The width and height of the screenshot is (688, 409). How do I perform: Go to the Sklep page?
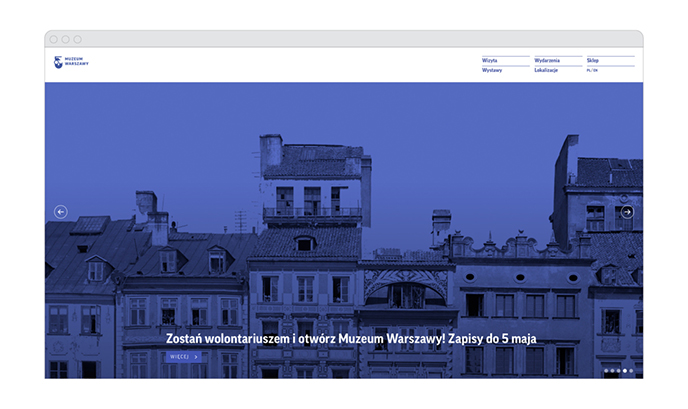point(593,60)
